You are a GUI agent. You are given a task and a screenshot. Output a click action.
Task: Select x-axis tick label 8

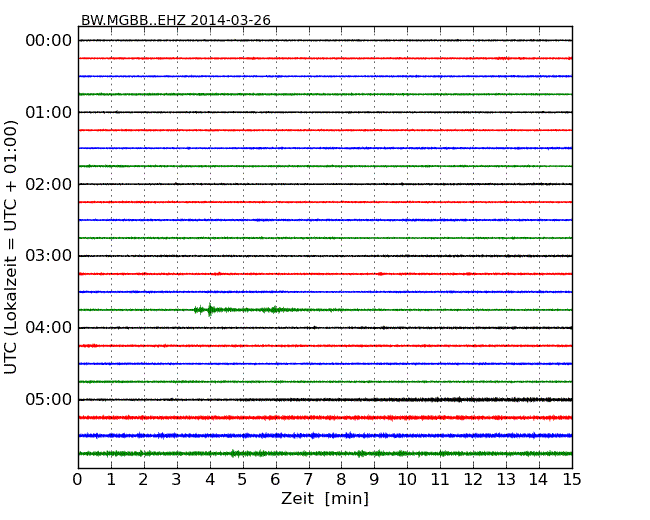click(x=341, y=480)
